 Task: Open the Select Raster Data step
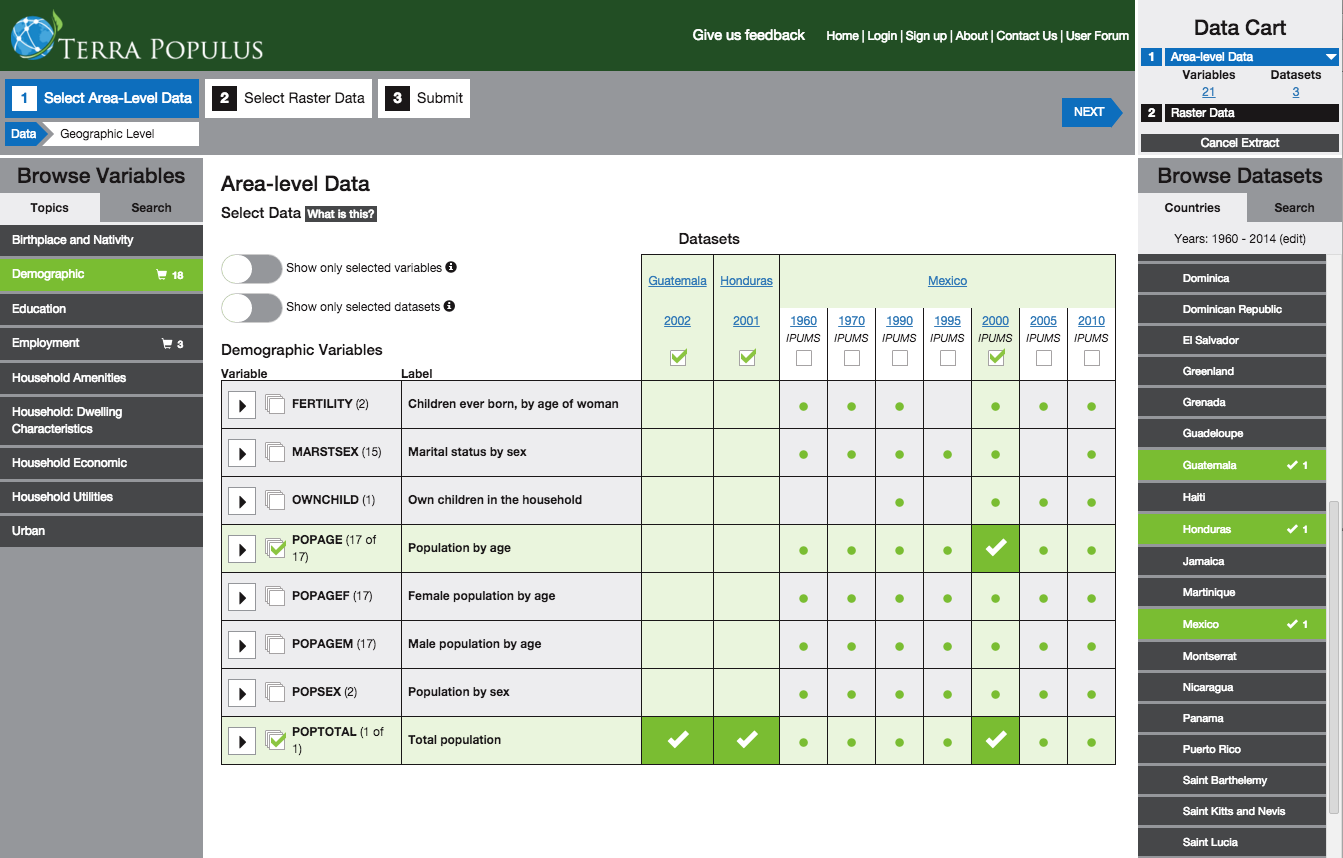(x=290, y=98)
